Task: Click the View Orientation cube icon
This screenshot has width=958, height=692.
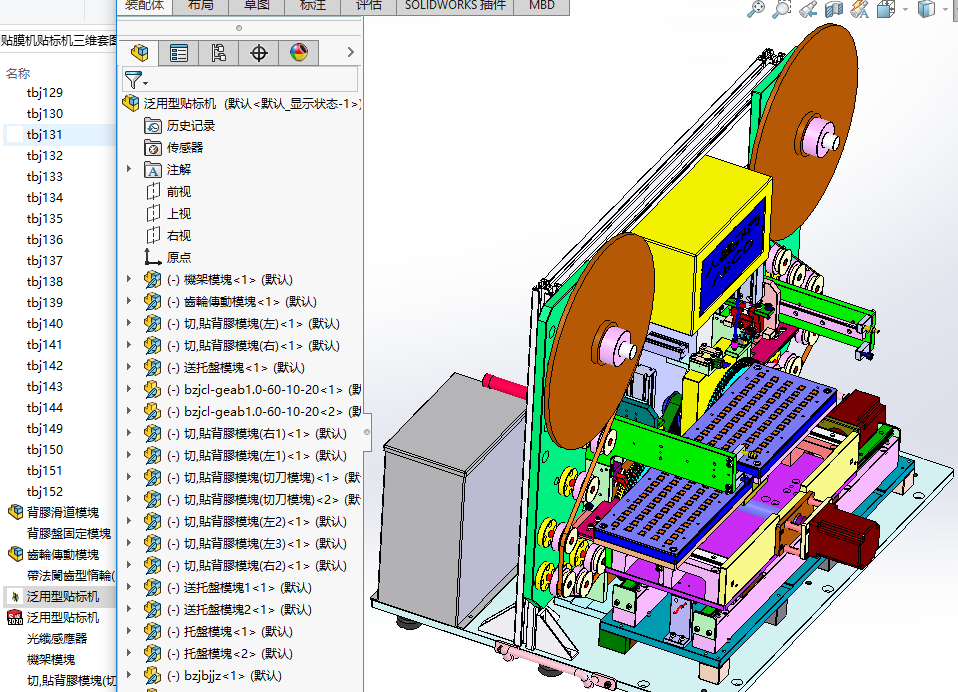Action: point(886,9)
